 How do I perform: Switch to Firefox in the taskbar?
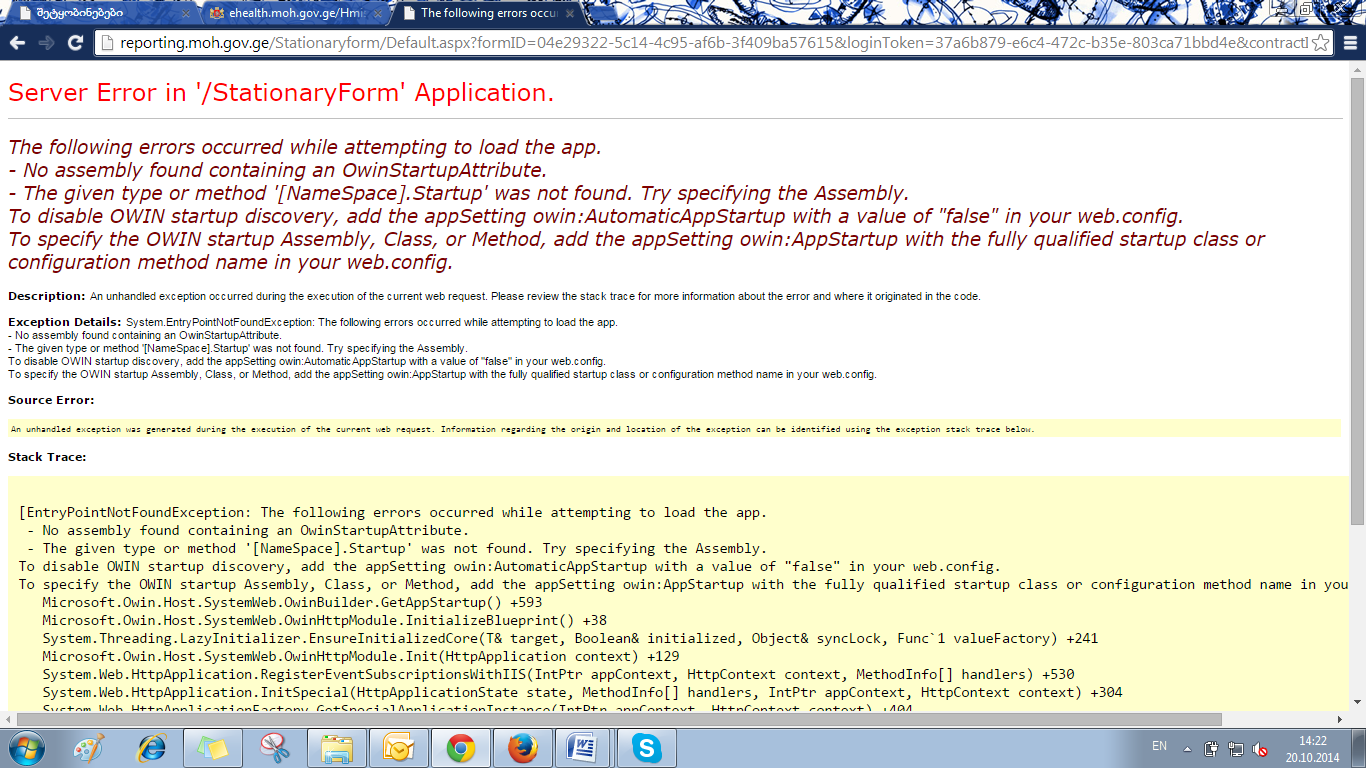pyautogui.click(x=522, y=748)
